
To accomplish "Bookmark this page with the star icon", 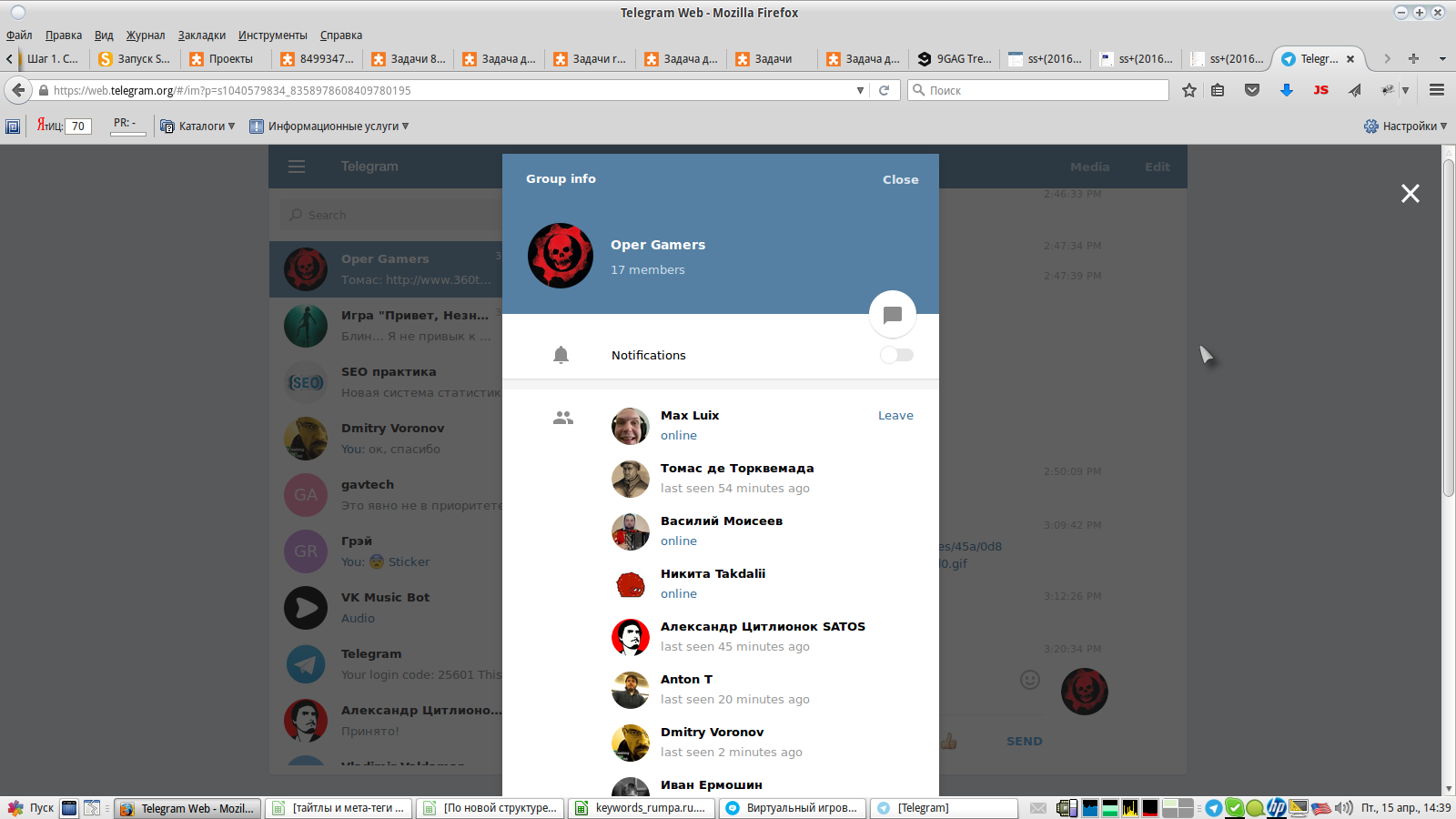I will pos(1188,90).
